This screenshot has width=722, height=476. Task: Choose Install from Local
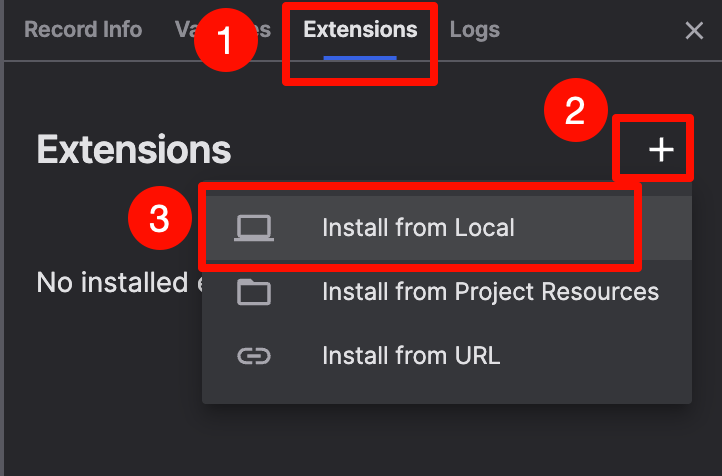click(418, 228)
